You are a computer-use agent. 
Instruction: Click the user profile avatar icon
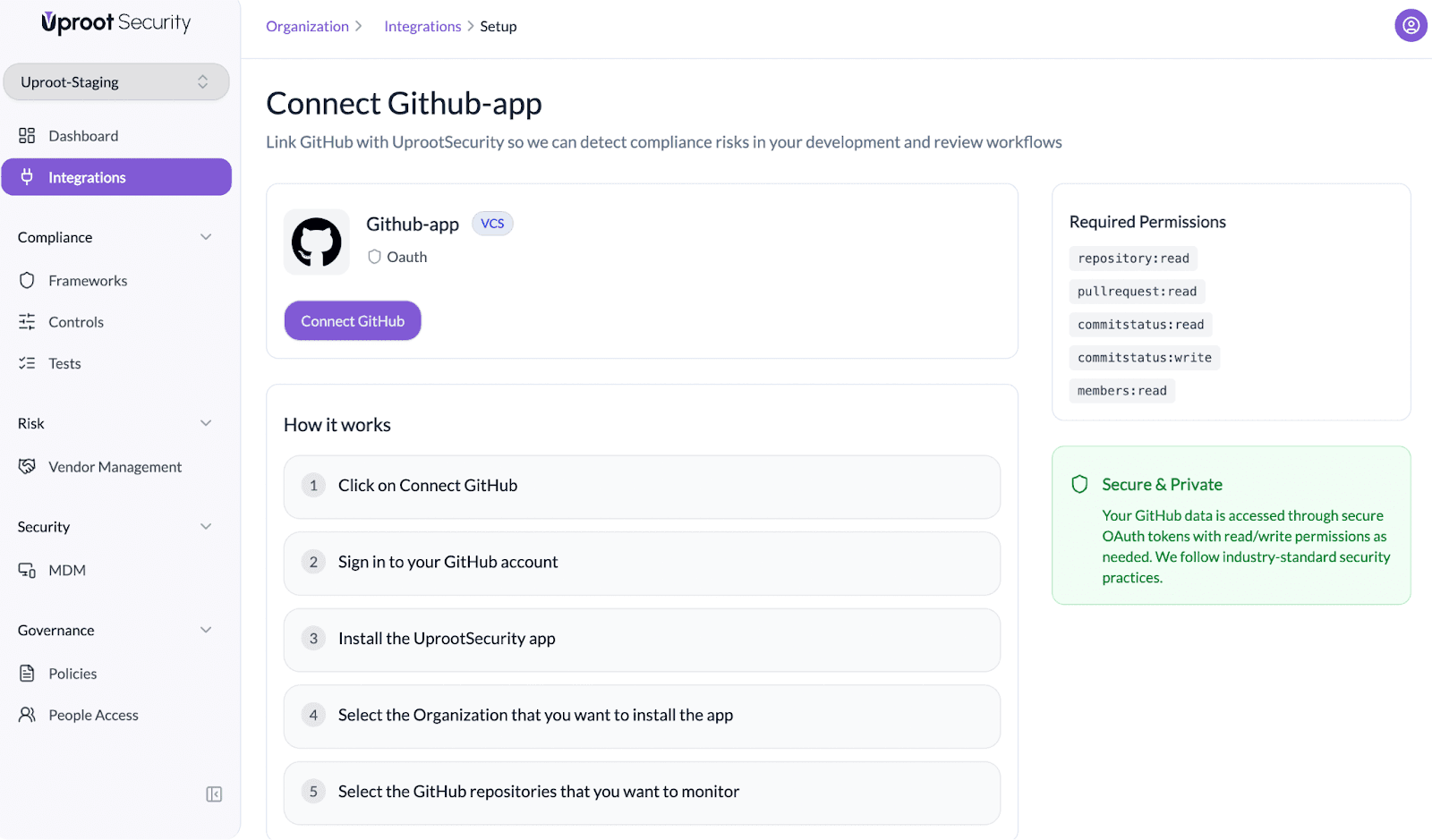[1411, 26]
